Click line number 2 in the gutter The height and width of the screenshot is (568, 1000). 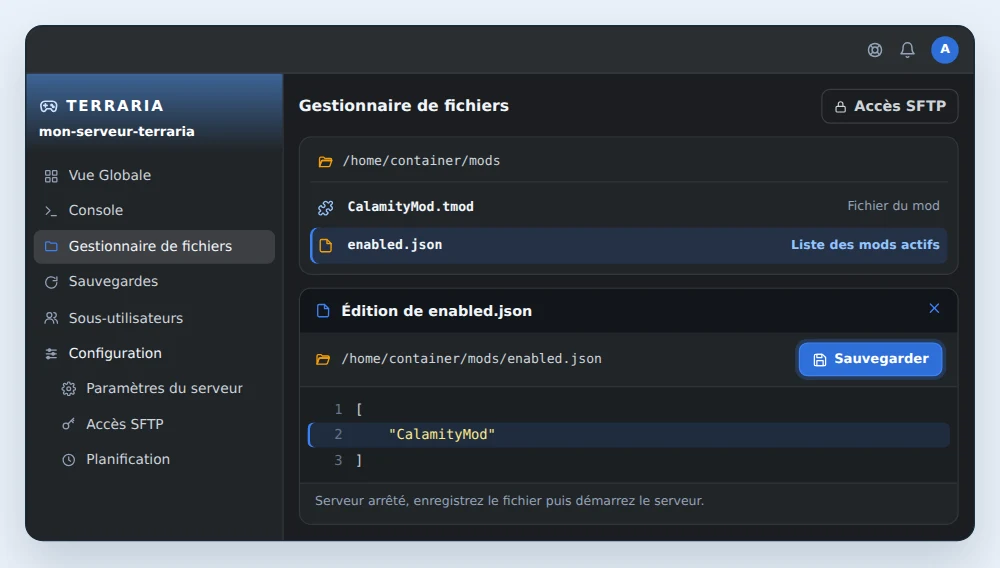click(x=339, y=435)
